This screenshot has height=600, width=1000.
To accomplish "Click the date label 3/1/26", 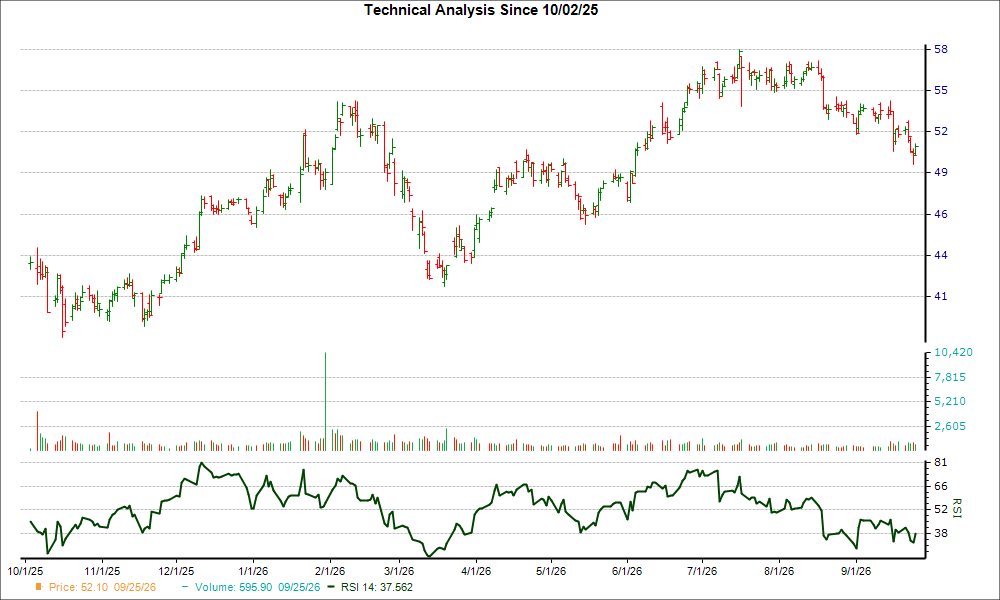I will pyautogui.click(x=398, y=571).
